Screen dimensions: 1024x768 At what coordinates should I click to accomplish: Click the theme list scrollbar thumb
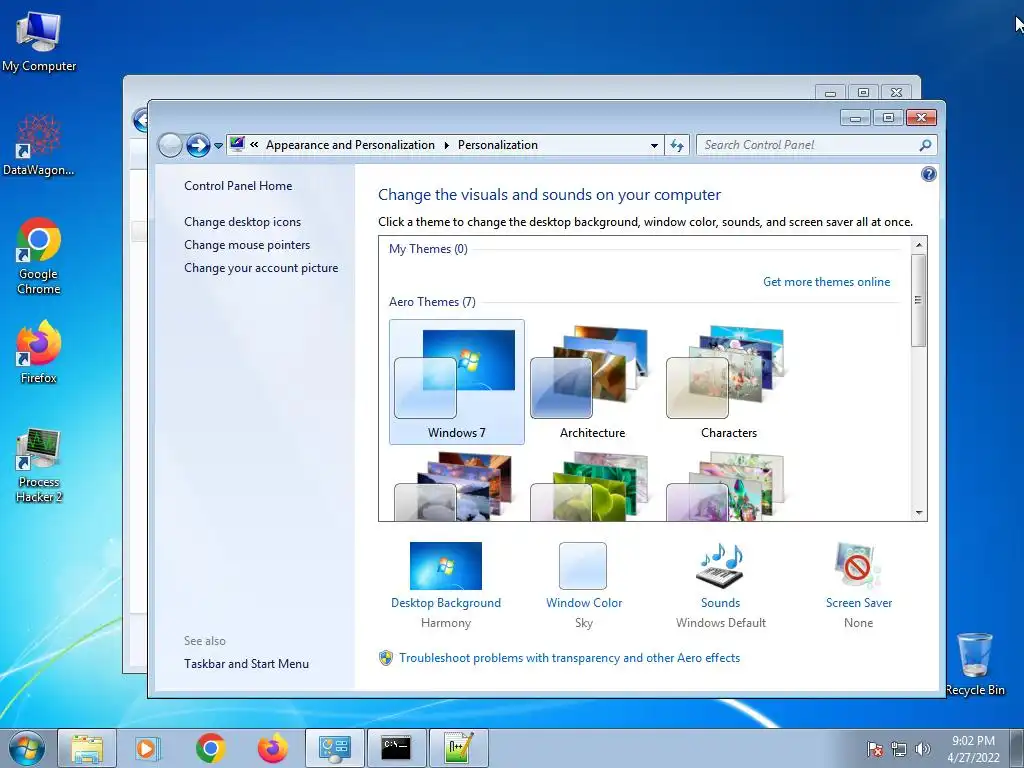point(919,300)
